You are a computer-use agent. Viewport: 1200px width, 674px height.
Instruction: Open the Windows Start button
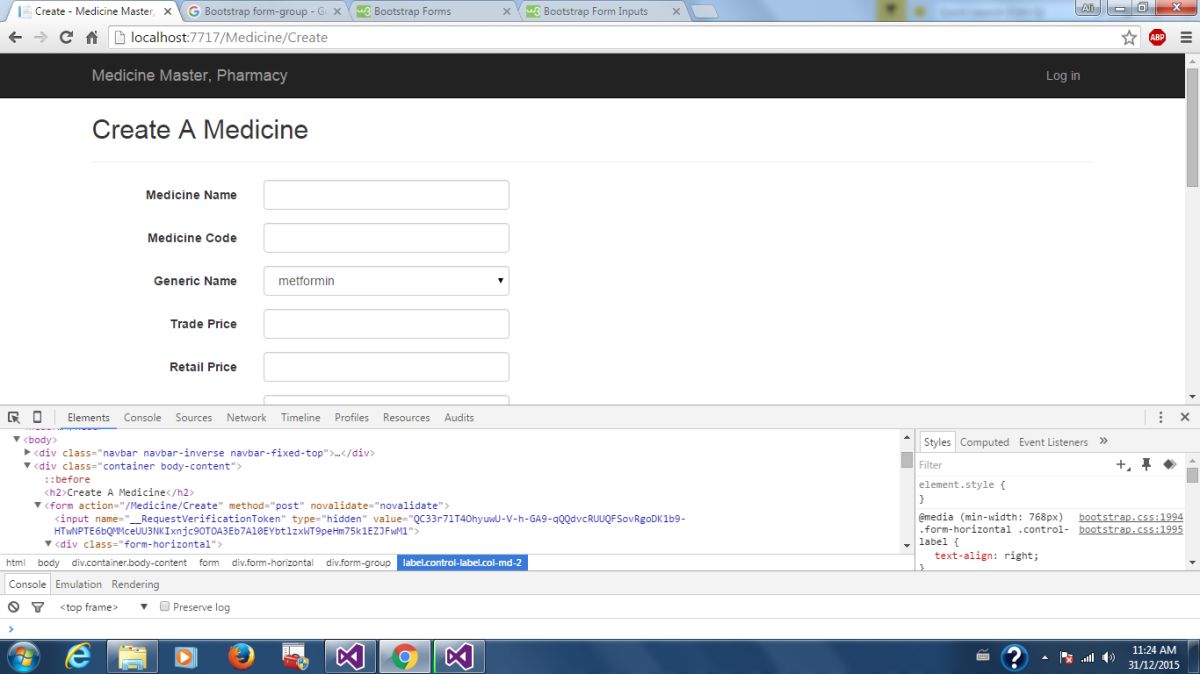[22, 656]
